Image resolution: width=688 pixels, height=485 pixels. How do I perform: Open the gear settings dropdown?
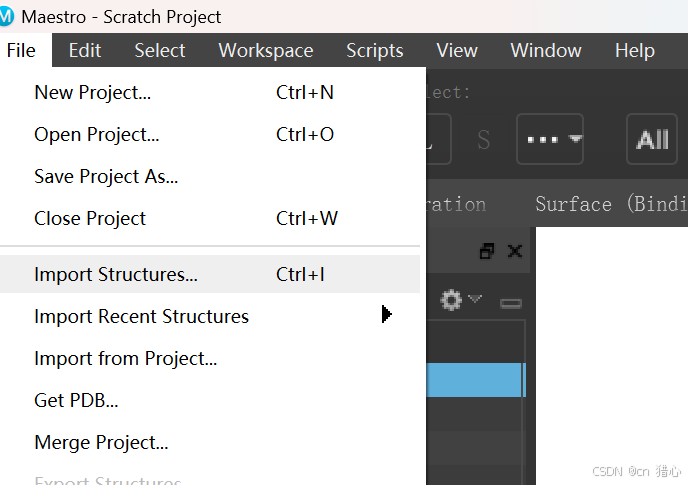(x=460, y=300)
